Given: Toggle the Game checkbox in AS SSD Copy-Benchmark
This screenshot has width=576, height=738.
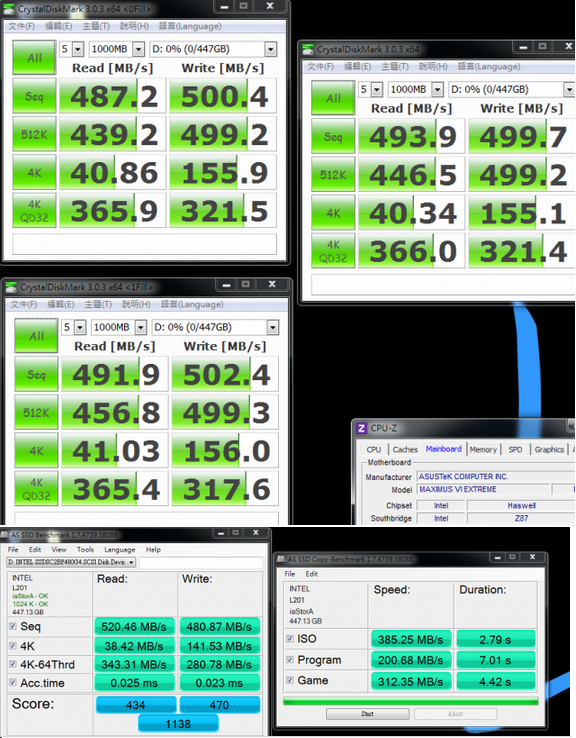Looking at the screenshot, I should [x=290, y=680].
